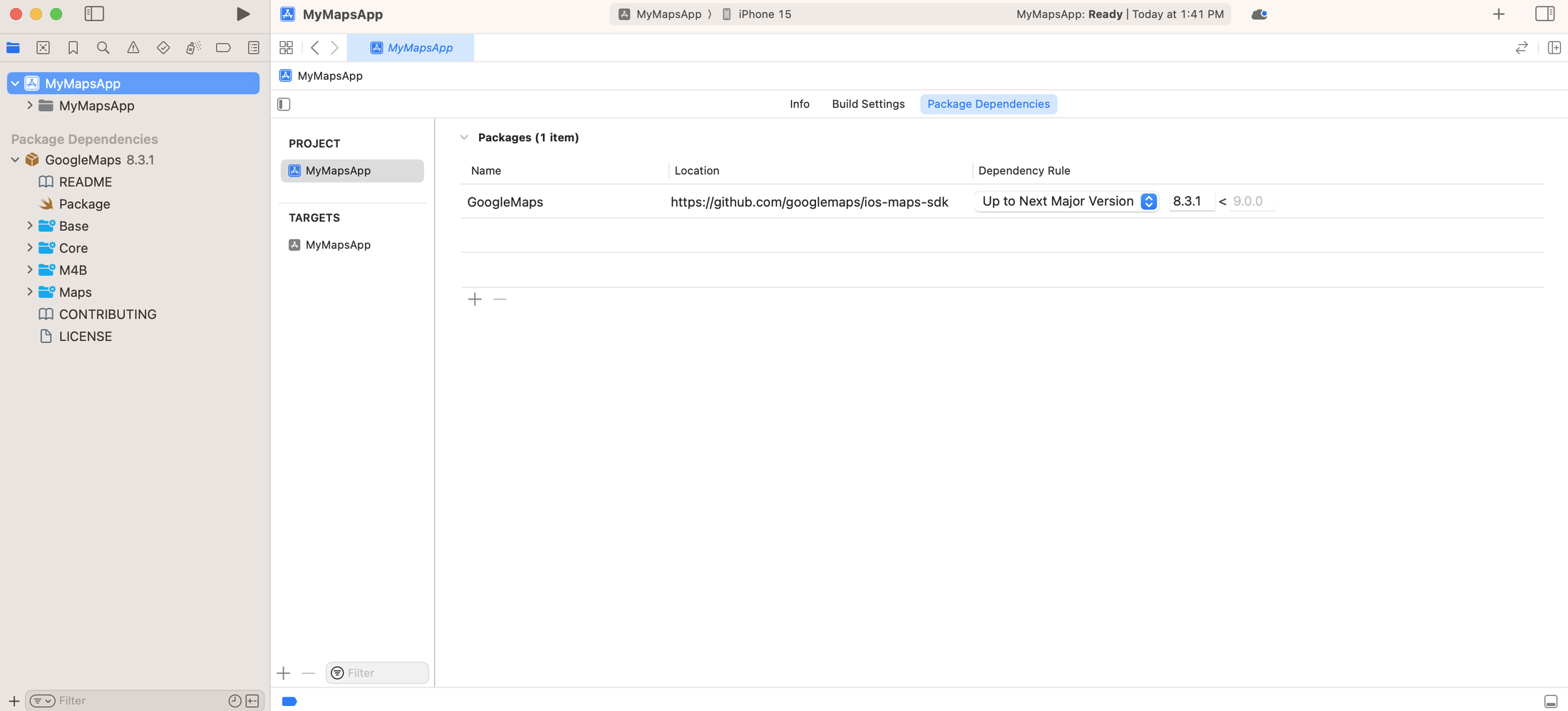Collapse the GoogleMaps 8.3.1 package
Viewport: 1568px width, 711px height.
[15, 160]
